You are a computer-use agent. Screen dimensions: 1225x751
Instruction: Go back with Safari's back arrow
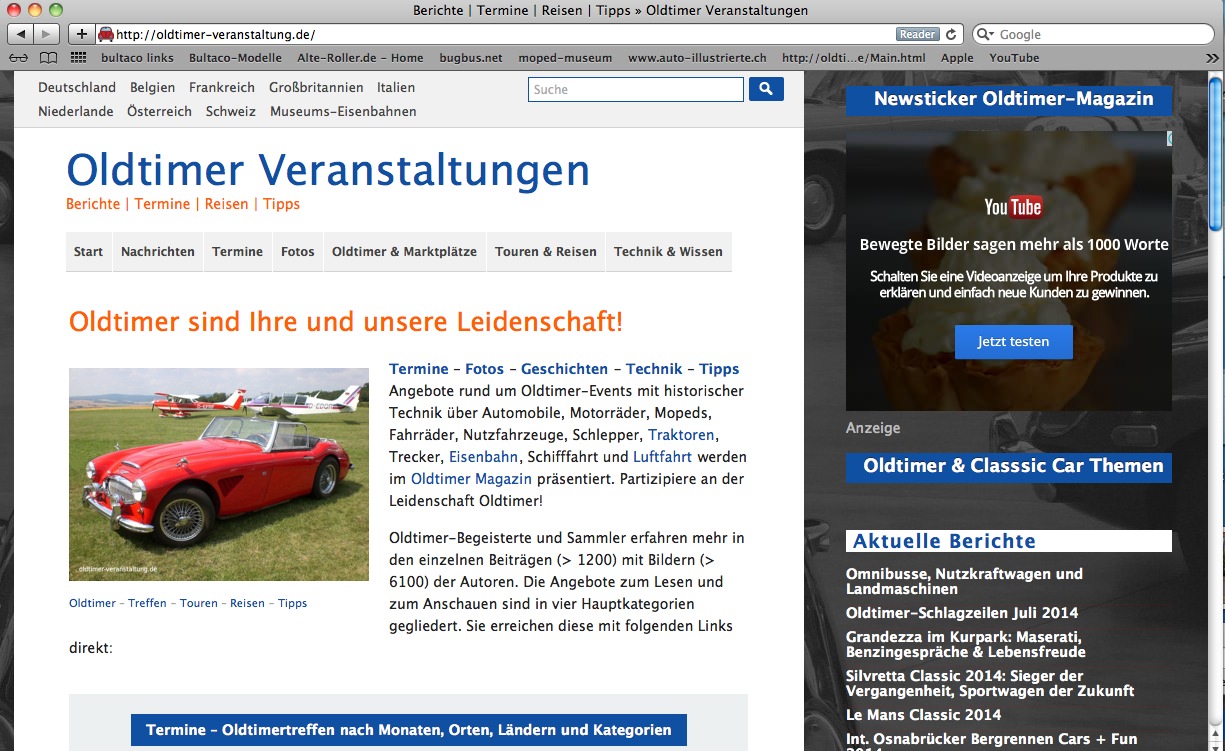[x=20, y=34]
